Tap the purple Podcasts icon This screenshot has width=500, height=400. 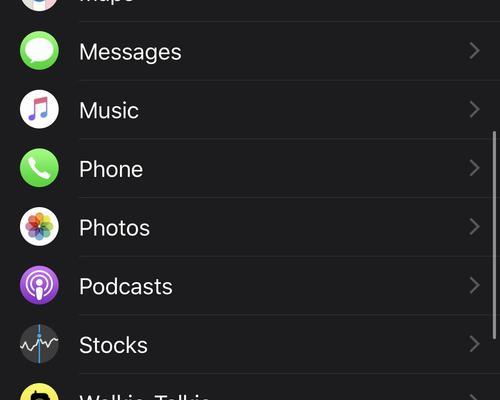[39, 285]
